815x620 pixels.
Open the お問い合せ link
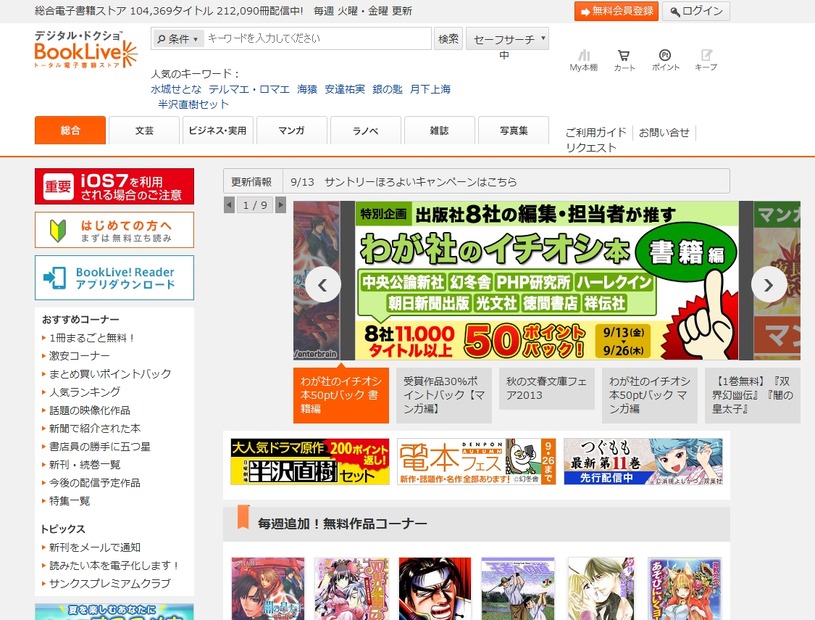[664, 133]
